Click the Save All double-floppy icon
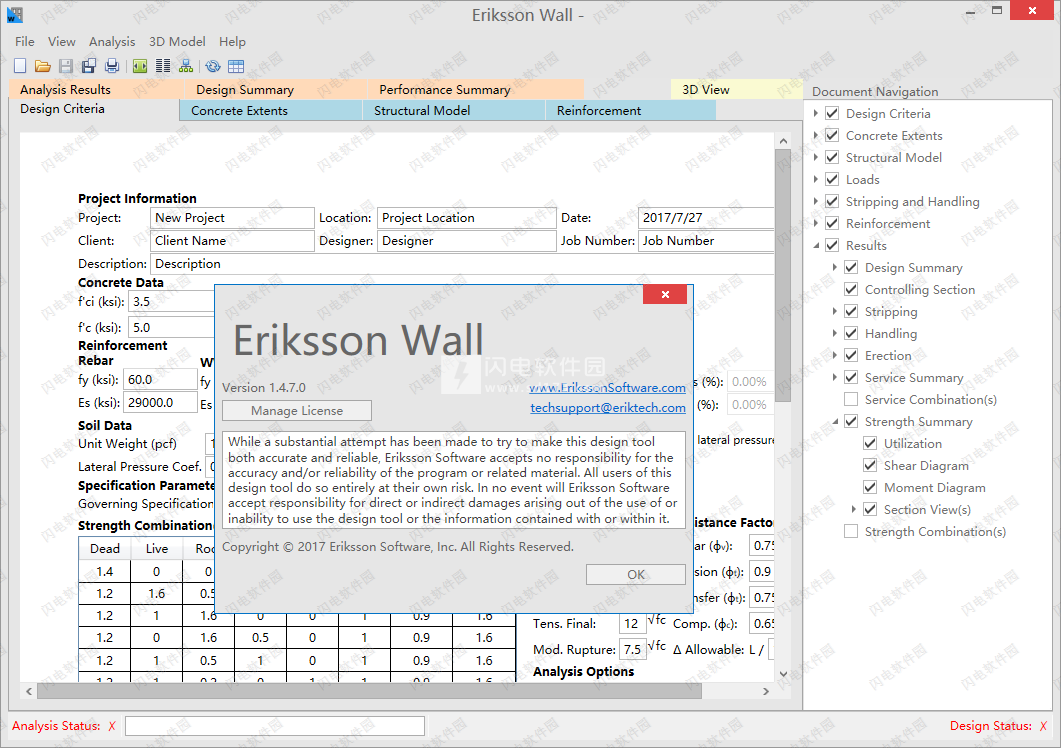 point(88,66)
